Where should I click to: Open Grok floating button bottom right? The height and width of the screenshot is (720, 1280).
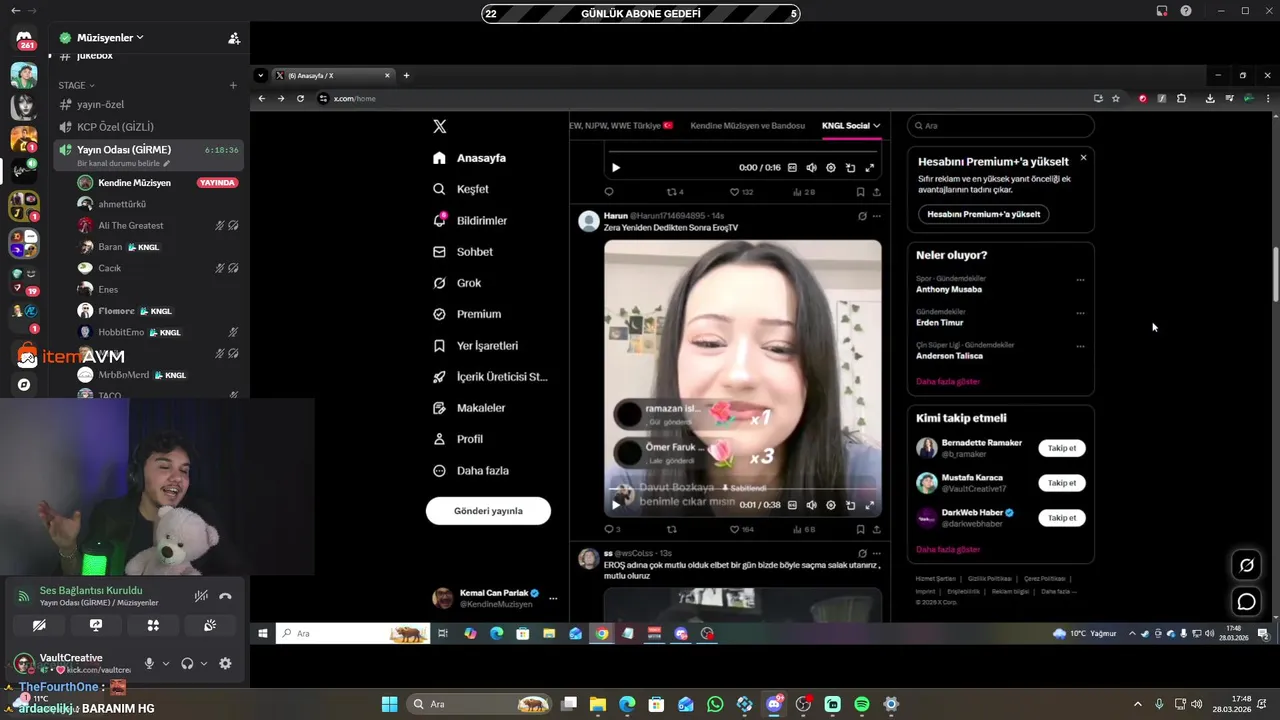pyautogui.click(x=1247, y=565)
